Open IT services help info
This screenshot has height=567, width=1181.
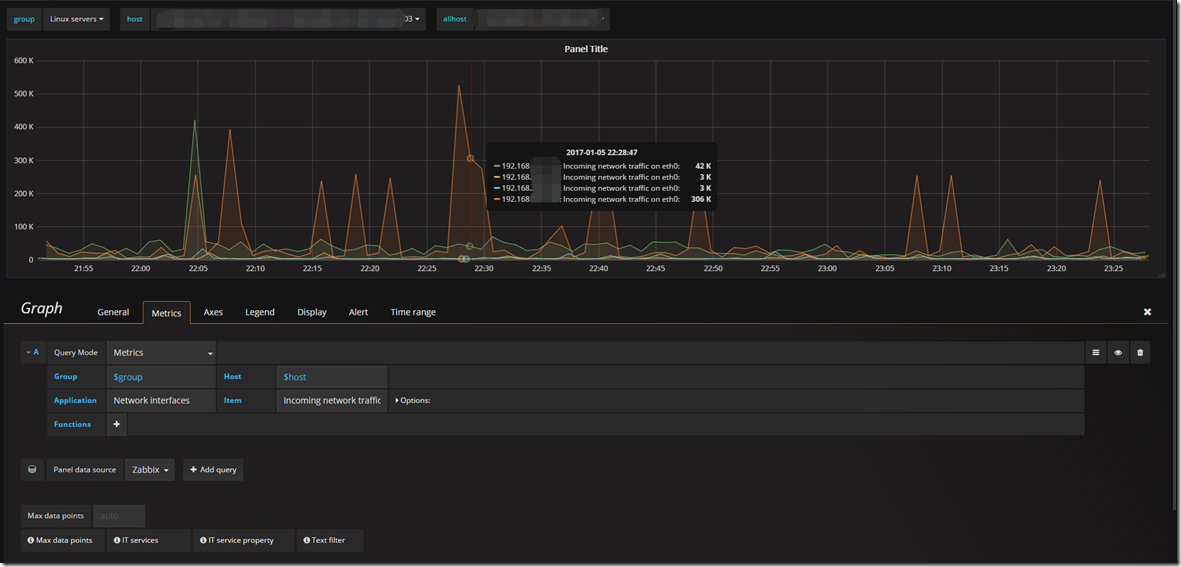point(148,541)
